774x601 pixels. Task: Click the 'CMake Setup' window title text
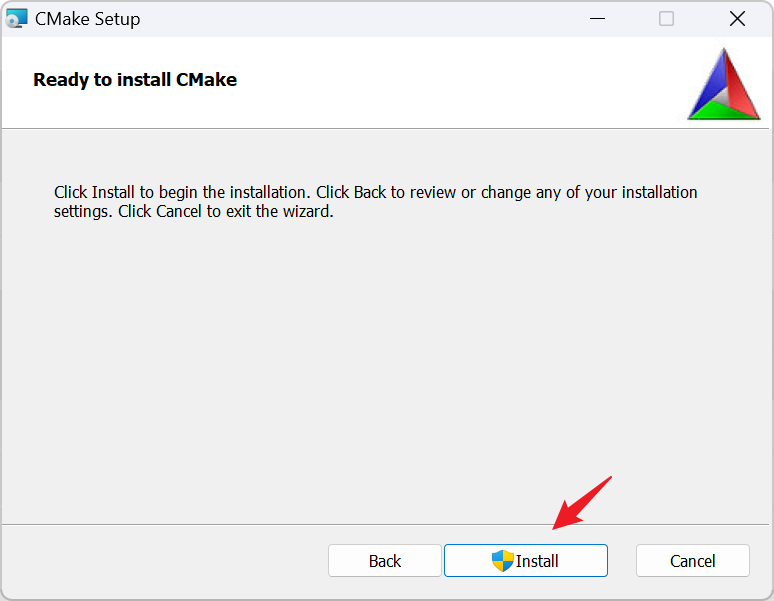[x=87, y=19]
